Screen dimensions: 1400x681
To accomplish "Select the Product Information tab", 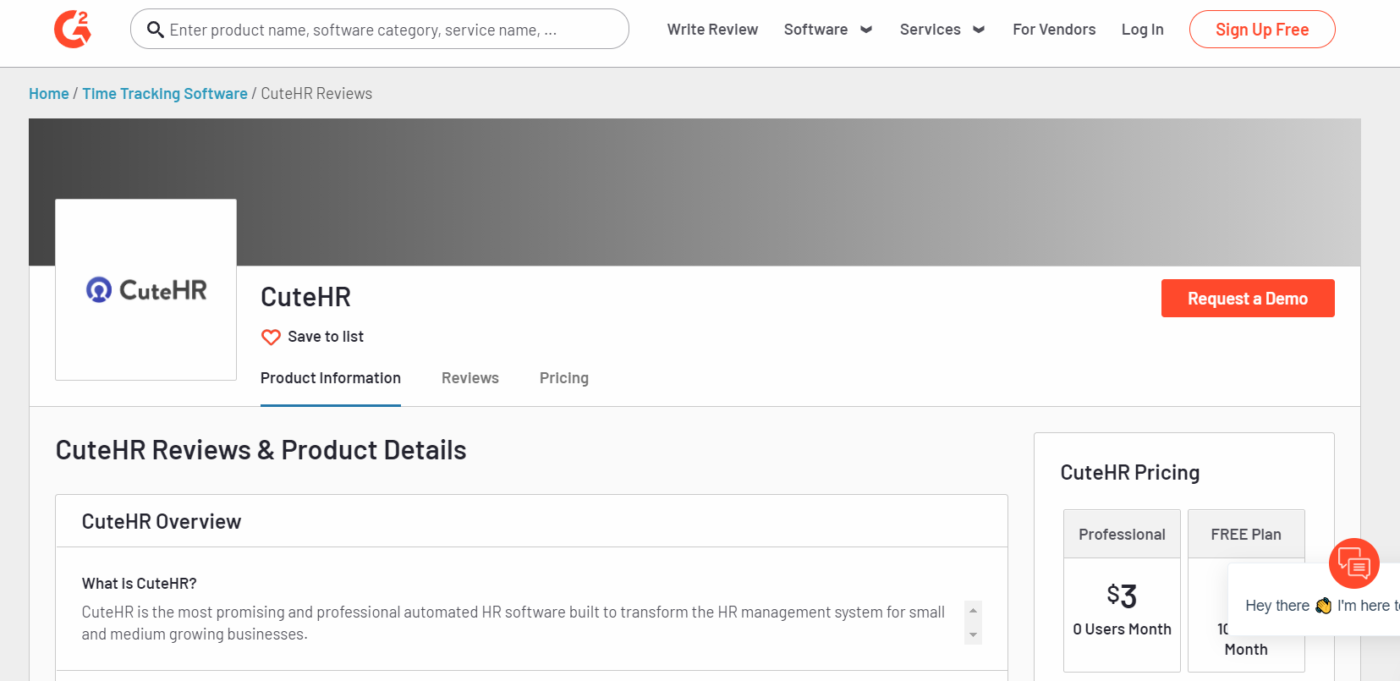I will point(330,378).
